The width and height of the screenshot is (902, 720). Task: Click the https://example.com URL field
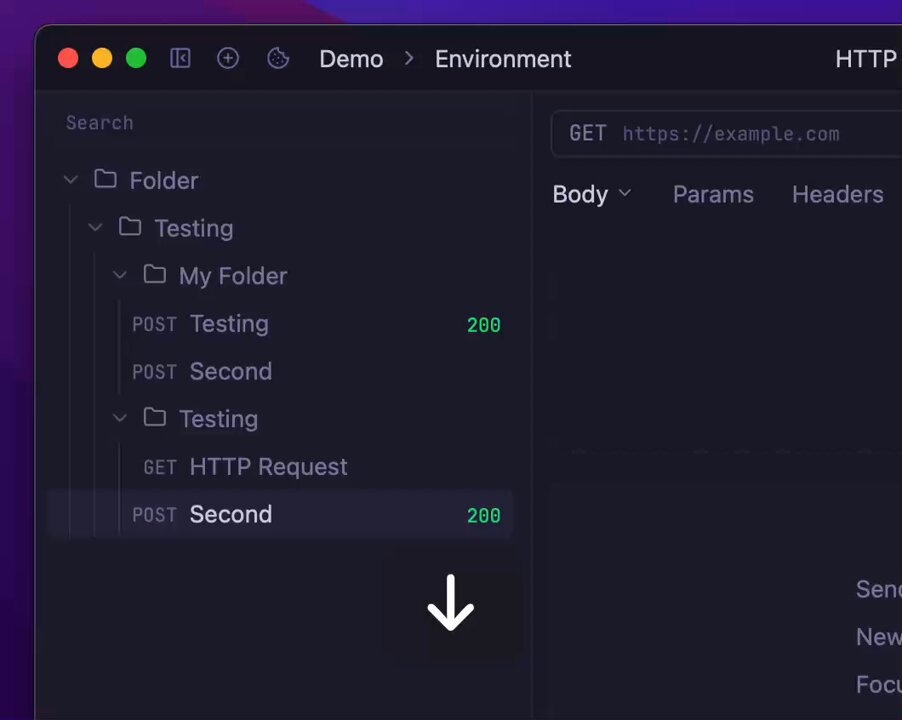[x=731, y=134]
